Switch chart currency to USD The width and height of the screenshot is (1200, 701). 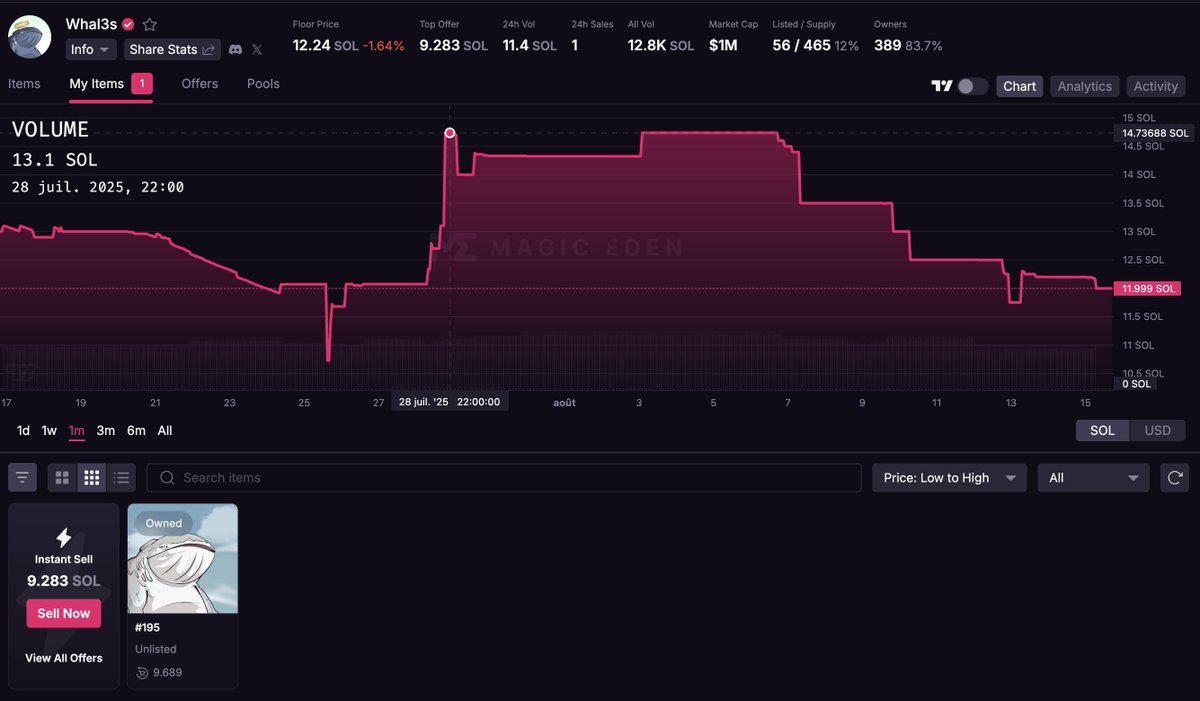click(x=1157, y=431)
